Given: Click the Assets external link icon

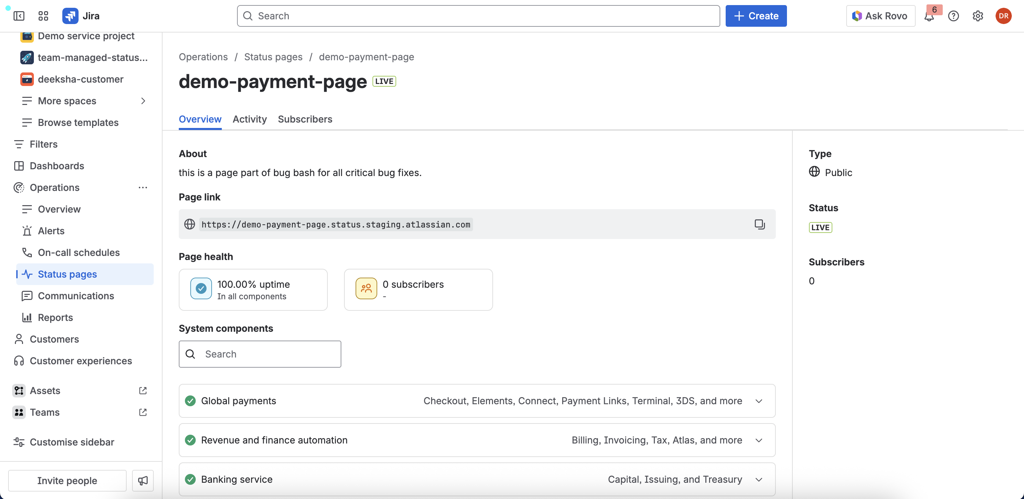Looking at the screenshot, I should coord(143,391).
